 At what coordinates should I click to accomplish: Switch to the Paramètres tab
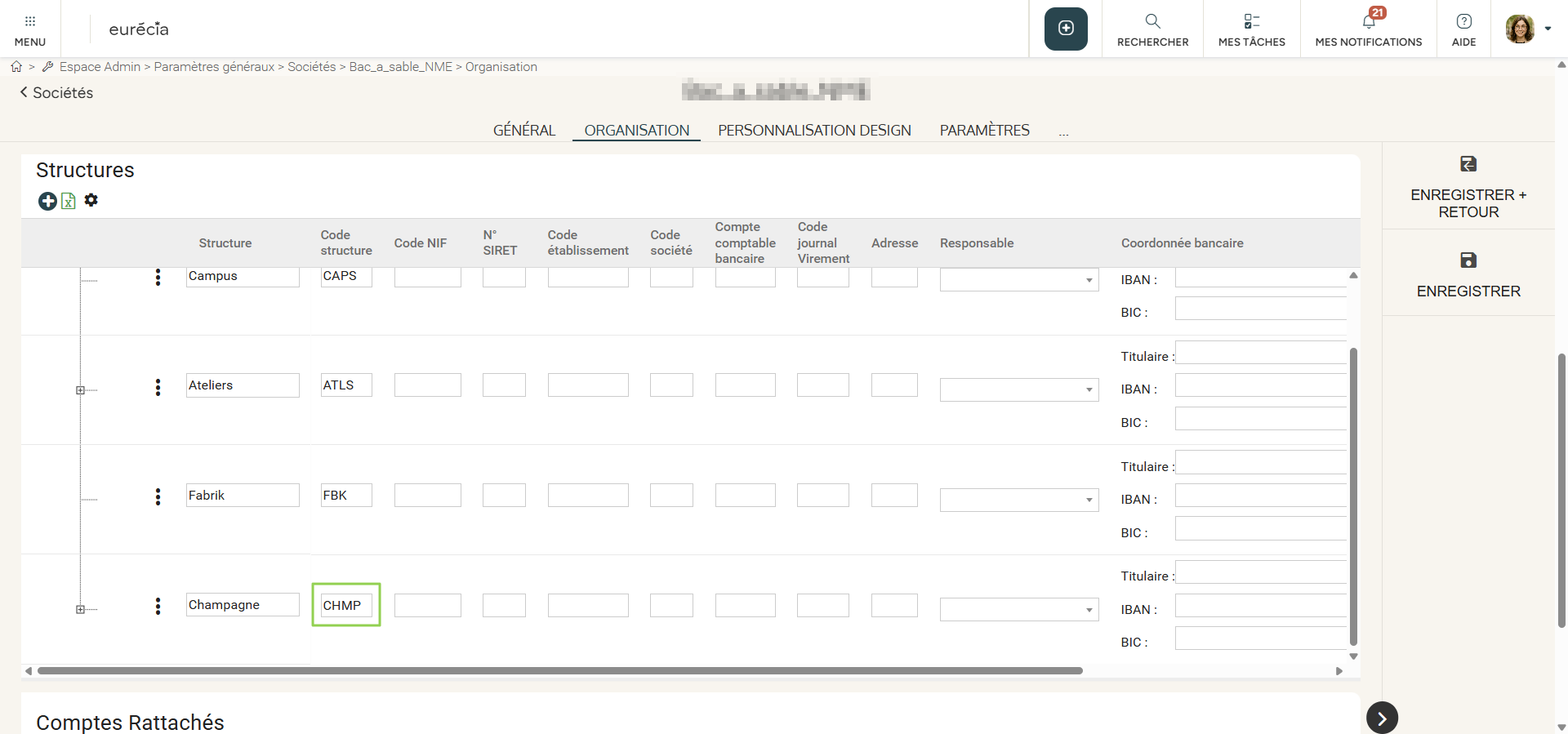pos(984,131)
